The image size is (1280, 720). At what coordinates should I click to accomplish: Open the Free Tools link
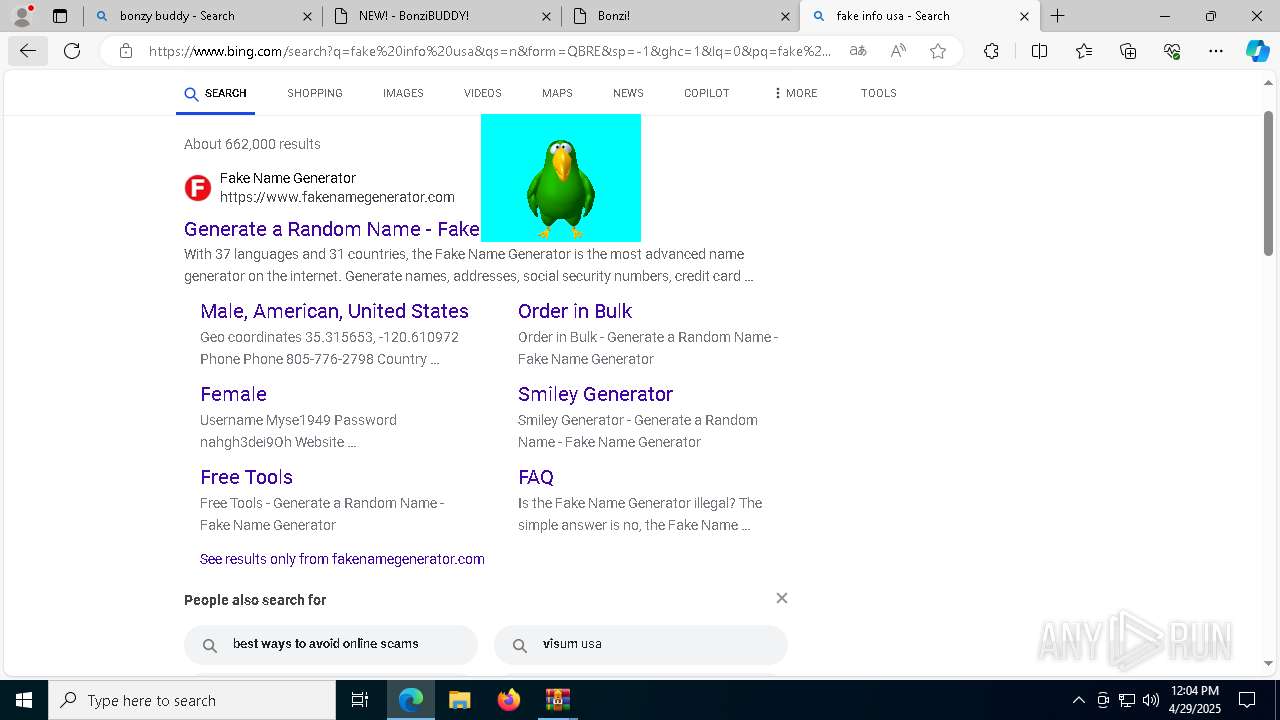(246, 477)
